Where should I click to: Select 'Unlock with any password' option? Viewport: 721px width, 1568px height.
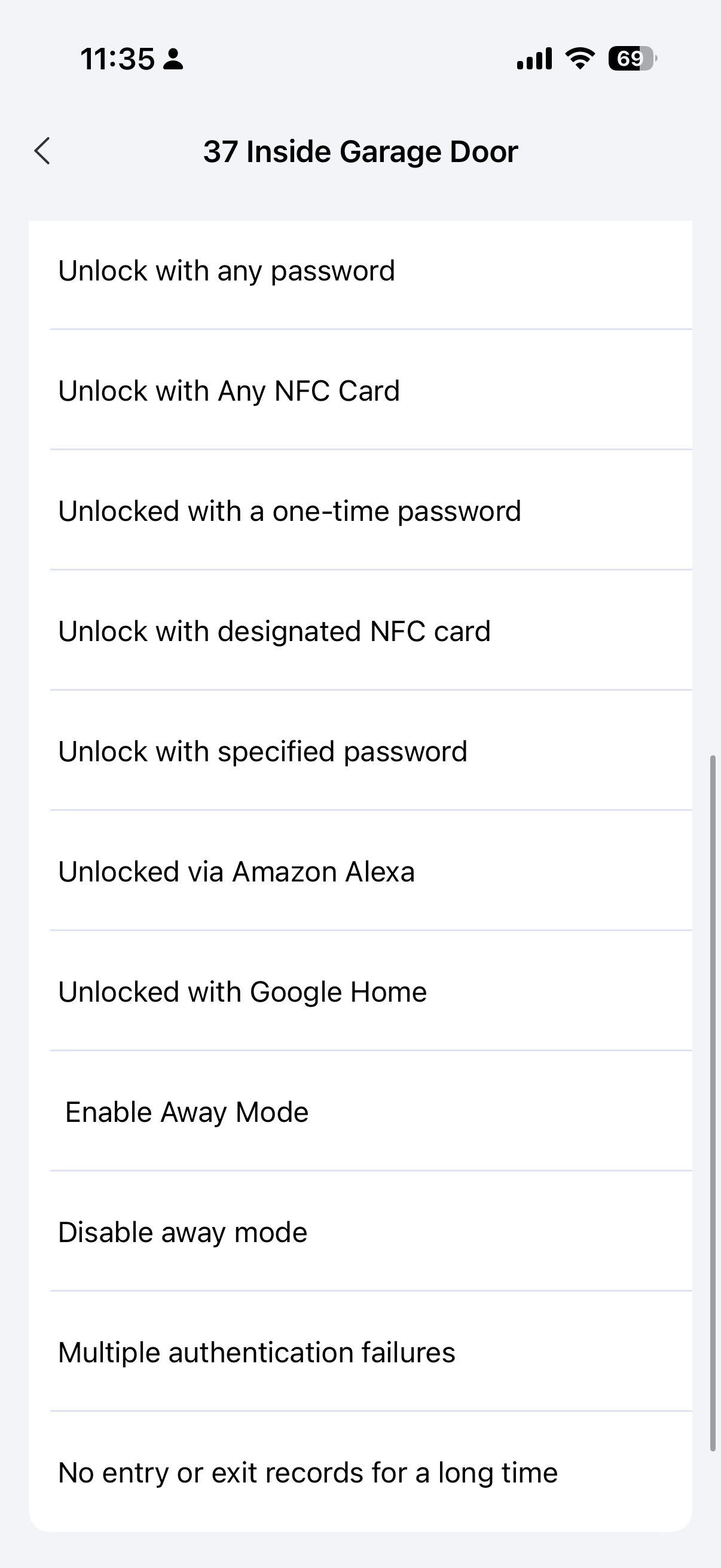[x=227, y=271]
